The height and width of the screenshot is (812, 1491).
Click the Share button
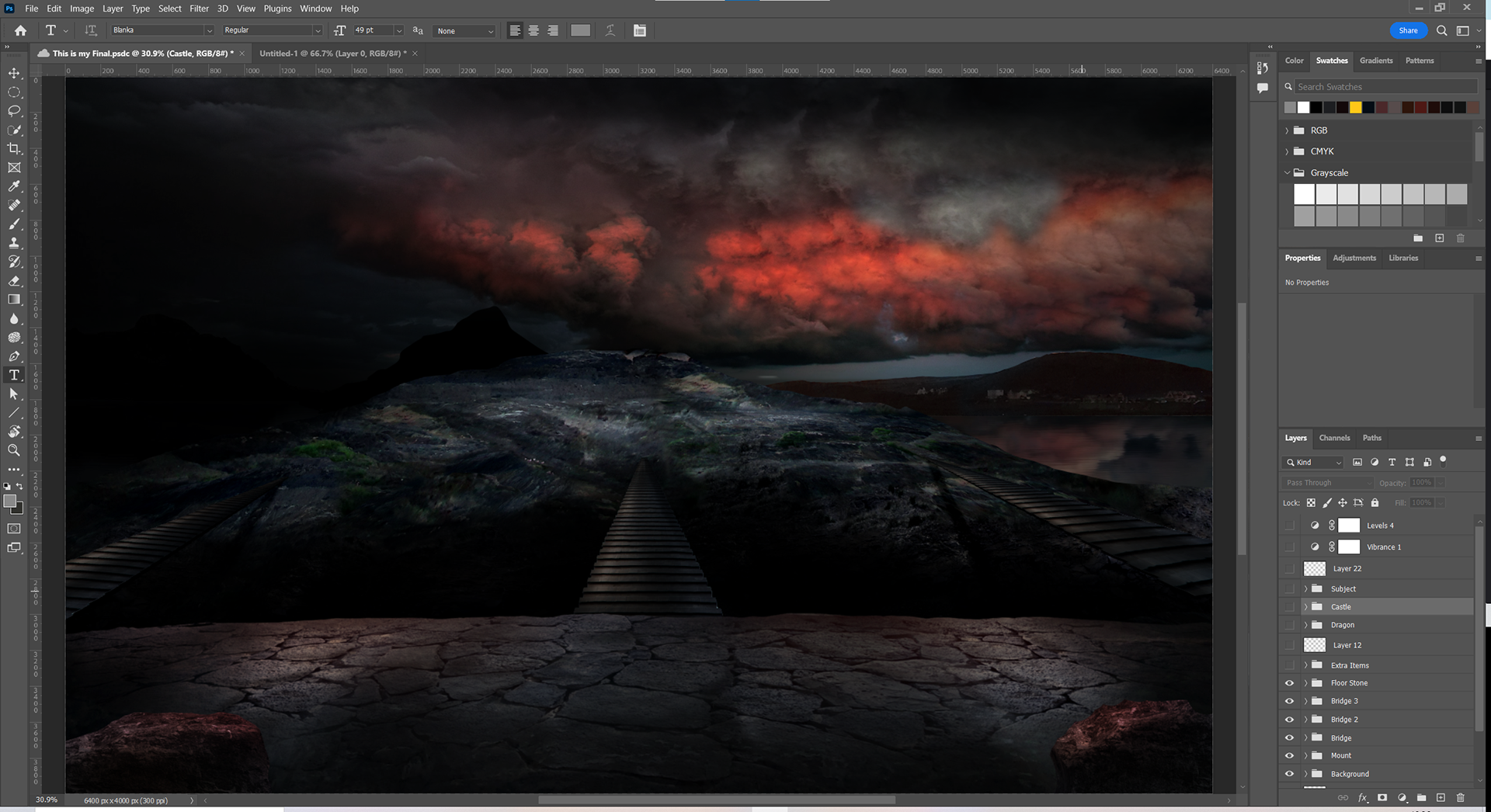click(x=1408, y=30)
